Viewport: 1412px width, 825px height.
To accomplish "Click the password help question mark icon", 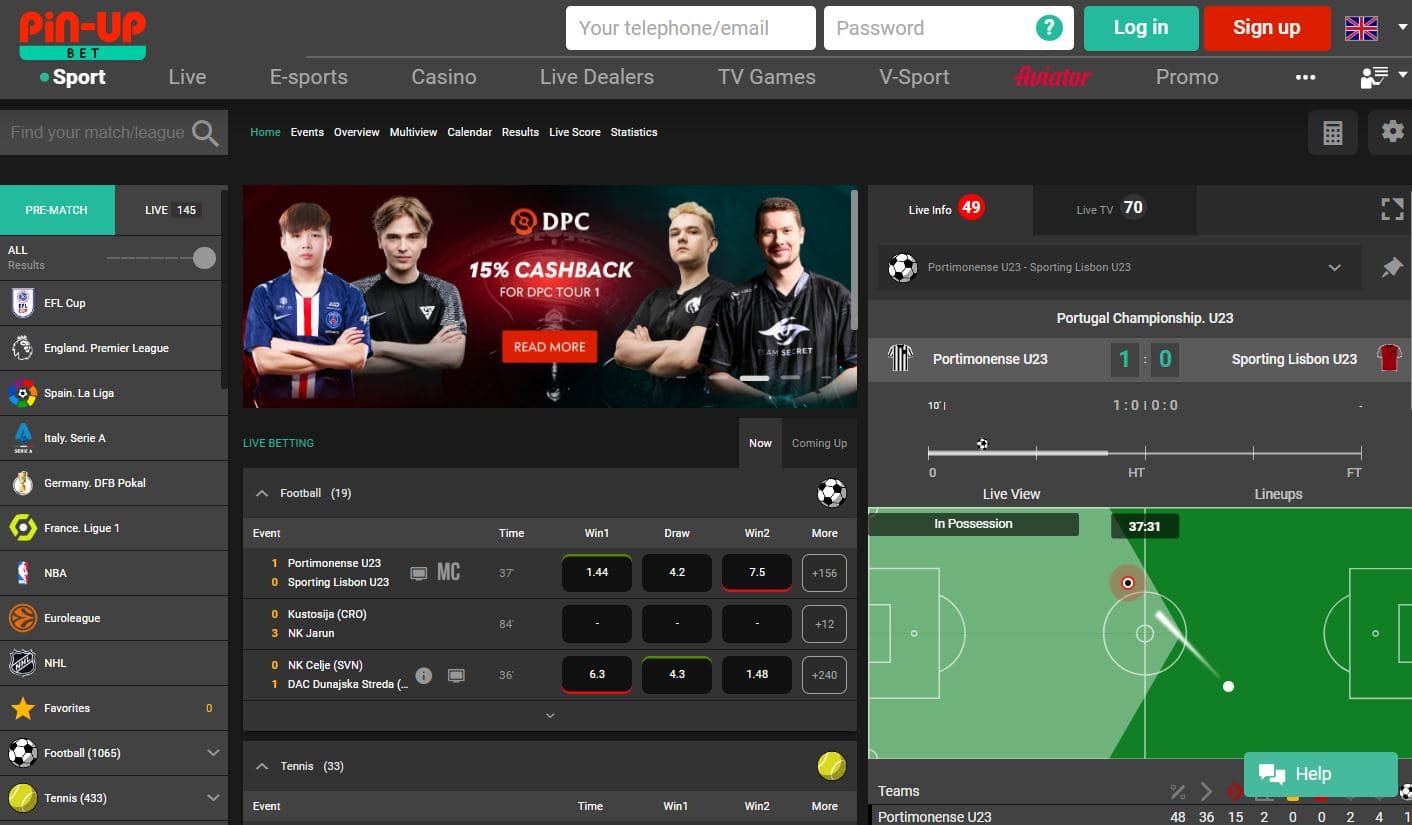I will [1048, 28].
